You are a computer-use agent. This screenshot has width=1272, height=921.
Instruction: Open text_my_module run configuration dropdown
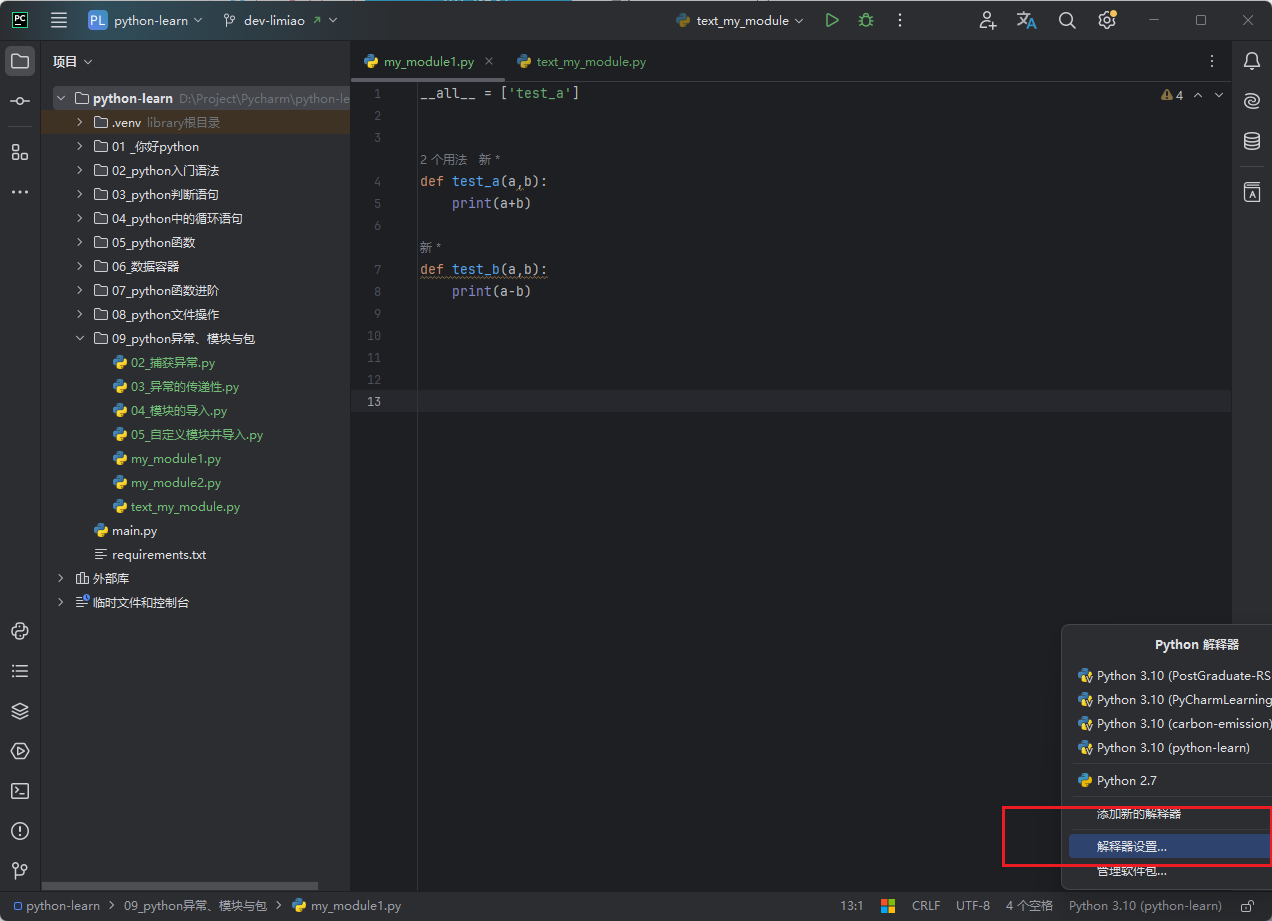click(740, 20)
